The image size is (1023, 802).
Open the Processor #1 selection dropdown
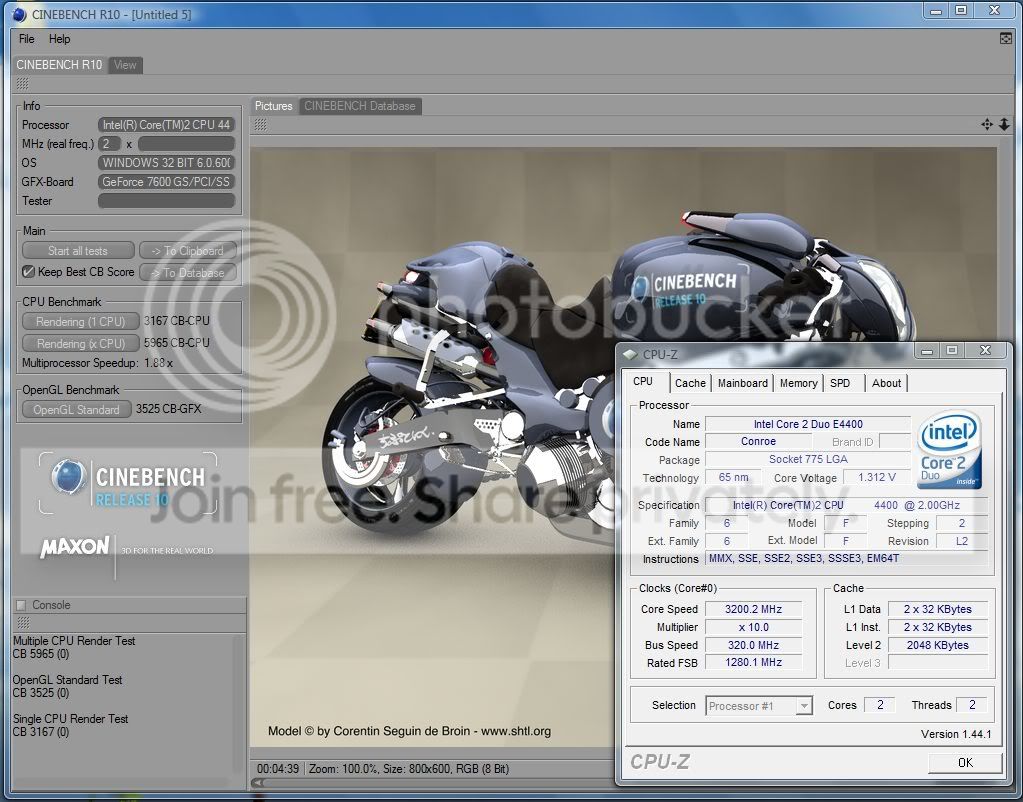[x=759, y=705]
